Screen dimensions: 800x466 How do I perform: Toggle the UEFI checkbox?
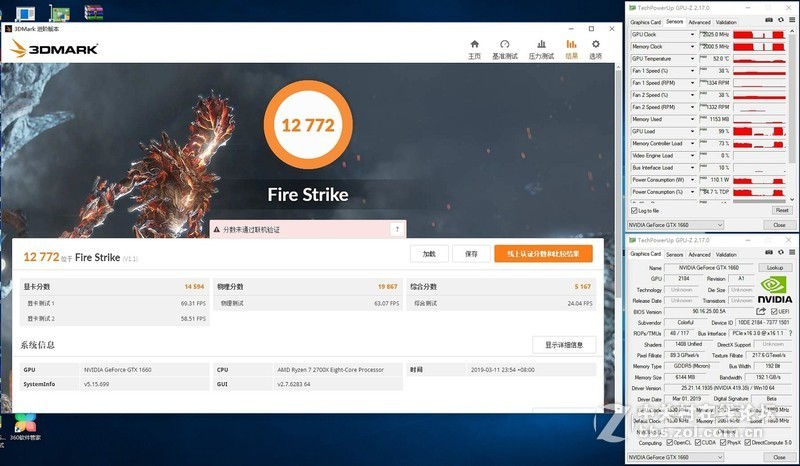coord(774,311)
